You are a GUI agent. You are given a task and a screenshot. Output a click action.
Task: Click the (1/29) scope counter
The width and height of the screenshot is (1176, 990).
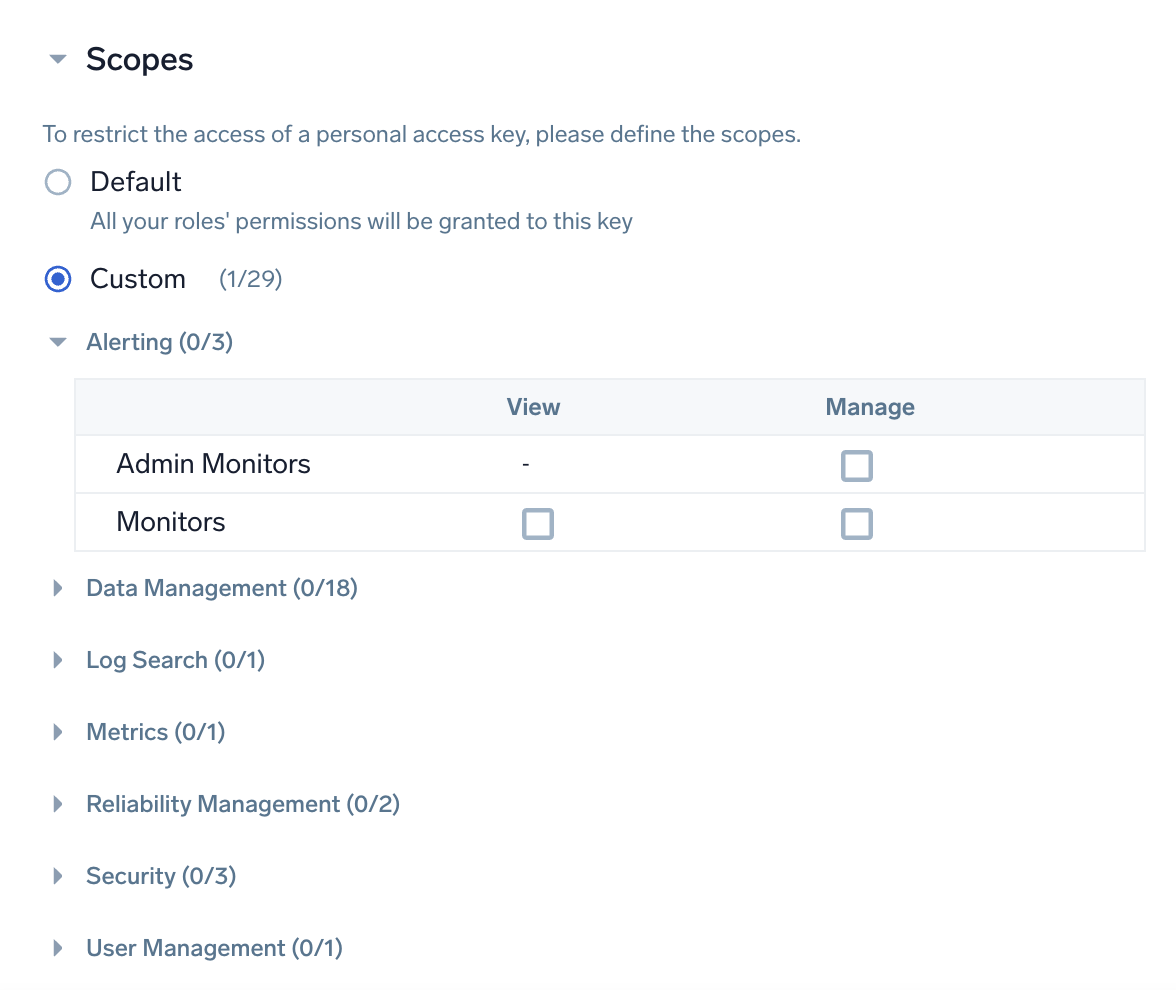click(x=250, y=279)
